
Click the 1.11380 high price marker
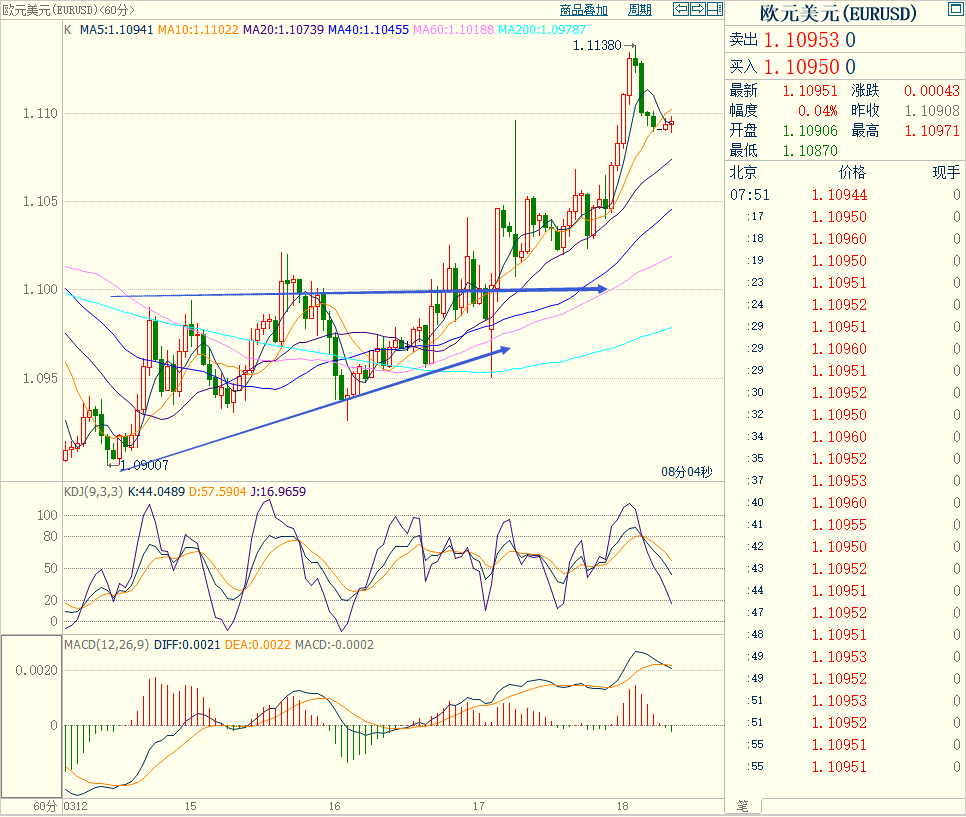[x=598, y=46]
